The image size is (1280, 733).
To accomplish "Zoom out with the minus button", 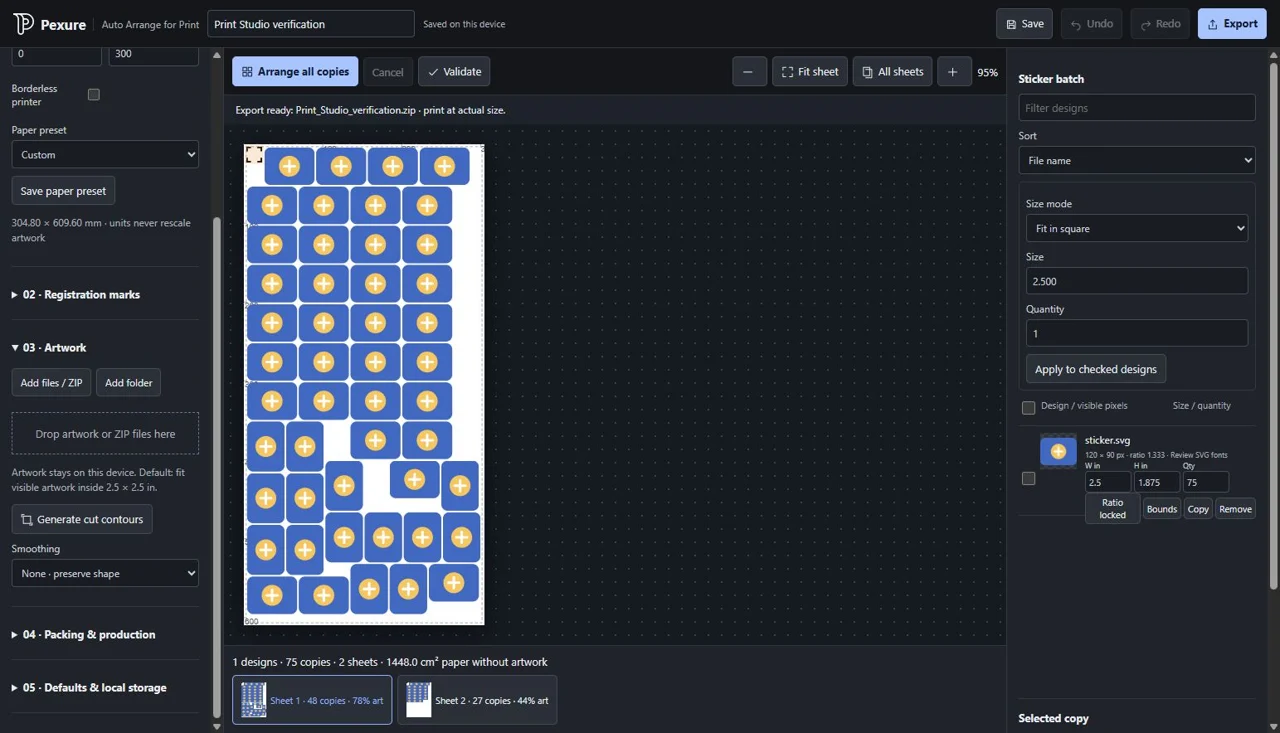I will coord(749,72).
